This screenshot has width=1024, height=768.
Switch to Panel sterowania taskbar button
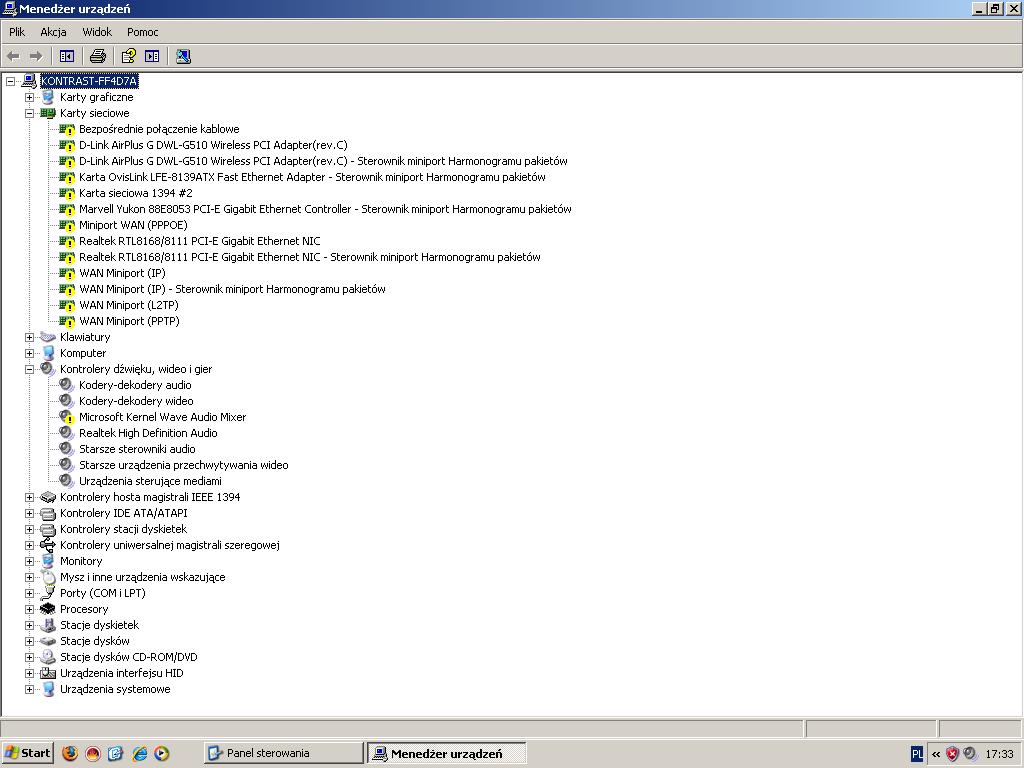283,753
